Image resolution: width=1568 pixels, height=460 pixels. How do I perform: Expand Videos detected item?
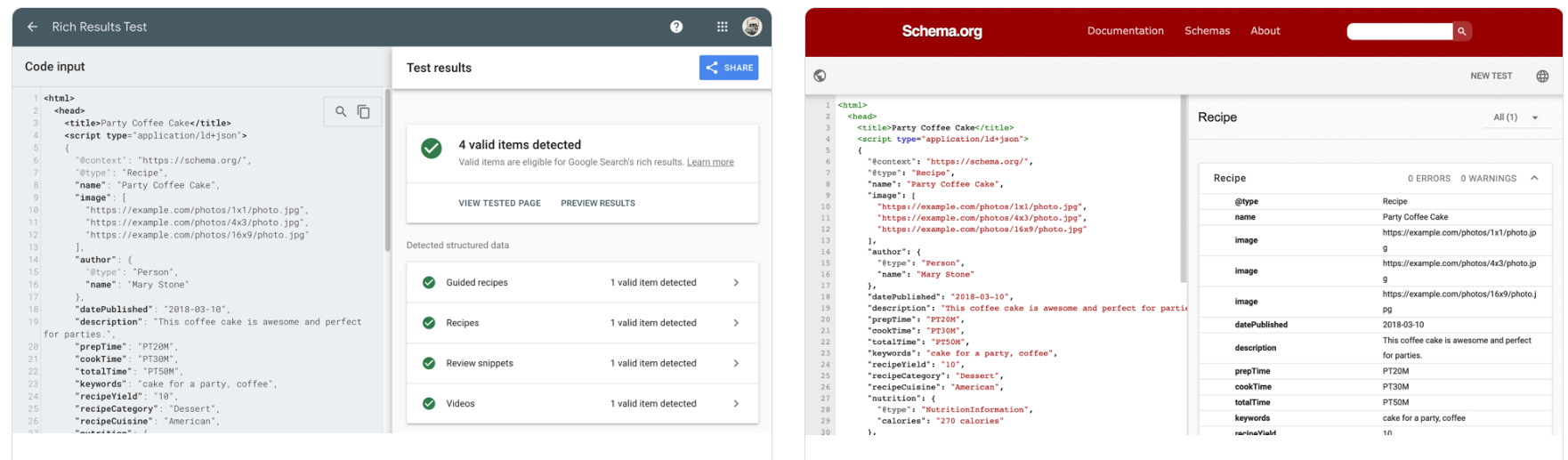583,403
